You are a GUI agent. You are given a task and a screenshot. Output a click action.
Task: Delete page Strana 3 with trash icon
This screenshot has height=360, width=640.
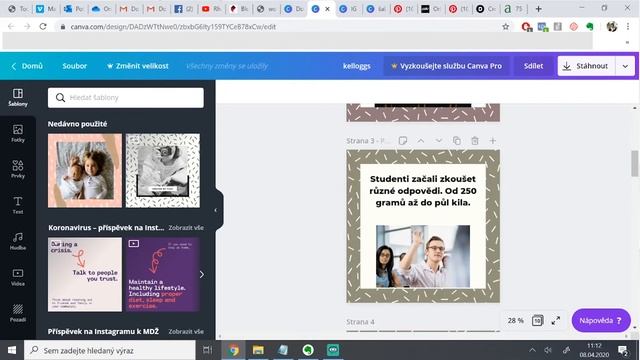tap(475, 141)
